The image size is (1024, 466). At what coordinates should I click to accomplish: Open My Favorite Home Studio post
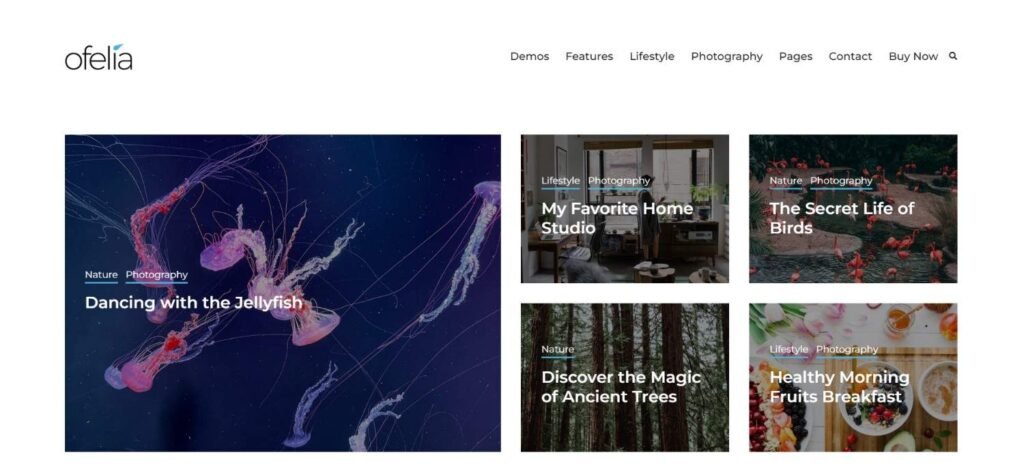[617, 218]
